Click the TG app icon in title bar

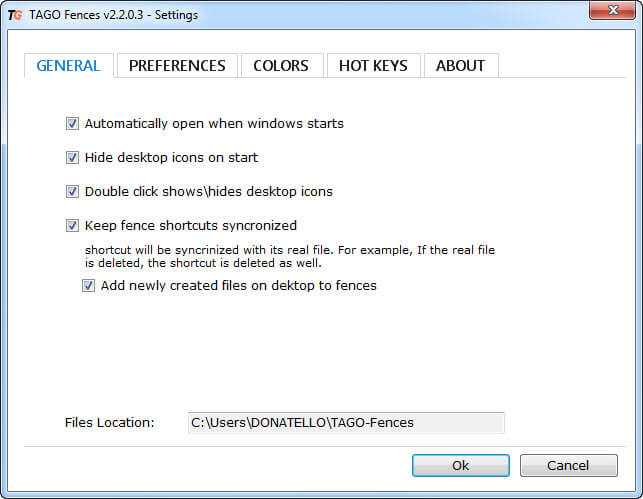[x=15, y=15]
